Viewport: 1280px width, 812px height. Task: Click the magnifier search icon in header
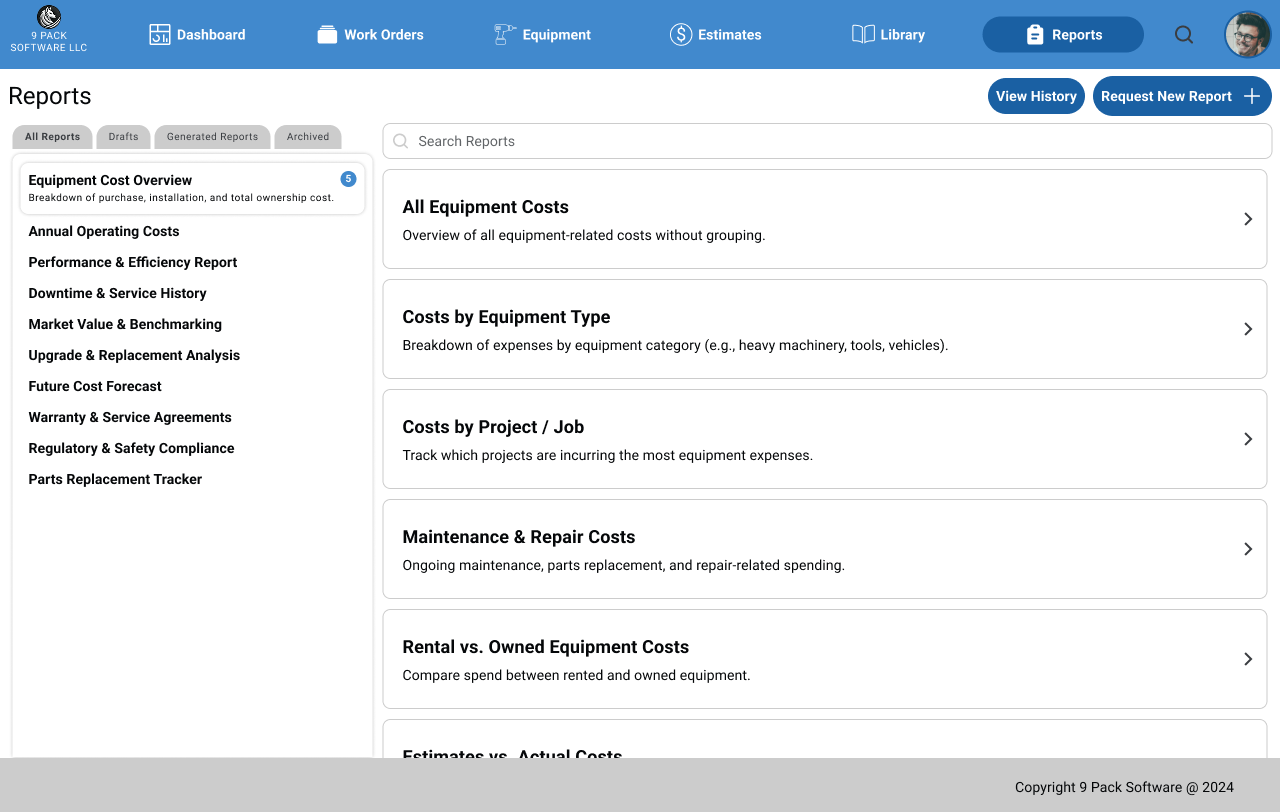(1184, 35)
